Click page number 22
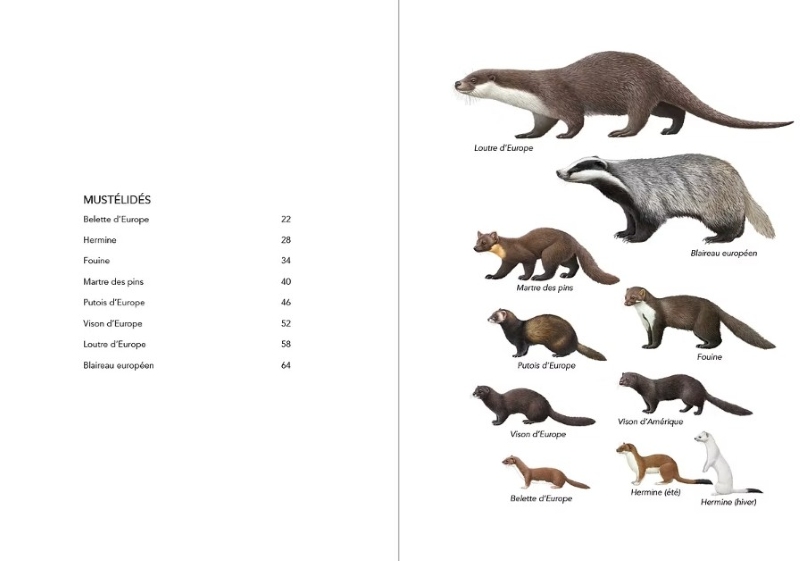Viewport: 800px width, 561px height. pos(286,219)
